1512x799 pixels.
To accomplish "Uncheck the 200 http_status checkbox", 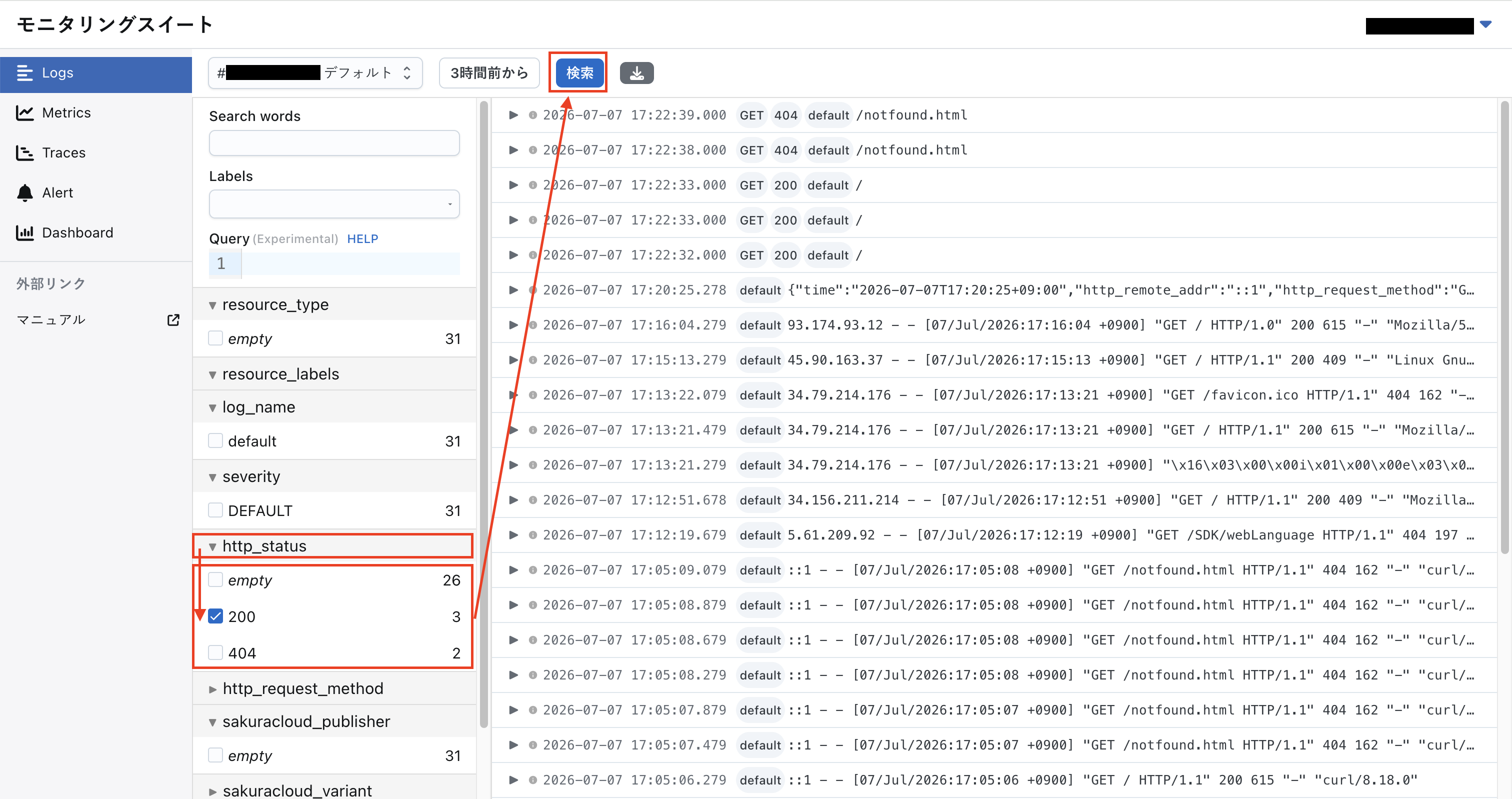I will tap(216, 616).
